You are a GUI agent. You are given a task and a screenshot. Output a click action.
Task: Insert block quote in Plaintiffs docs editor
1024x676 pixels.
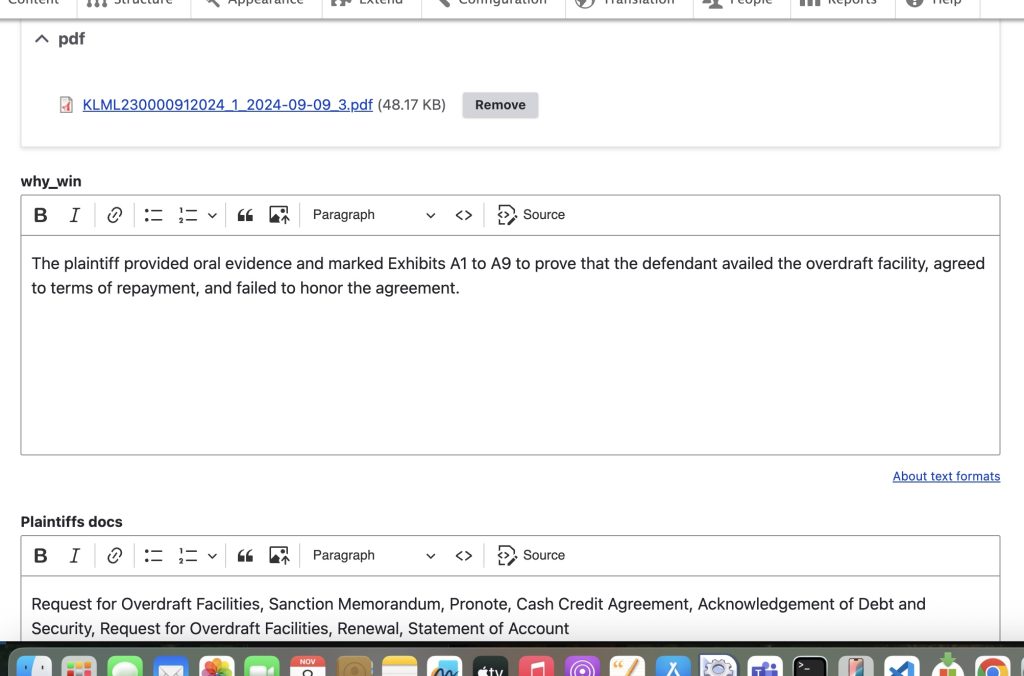tap(245, 556)
